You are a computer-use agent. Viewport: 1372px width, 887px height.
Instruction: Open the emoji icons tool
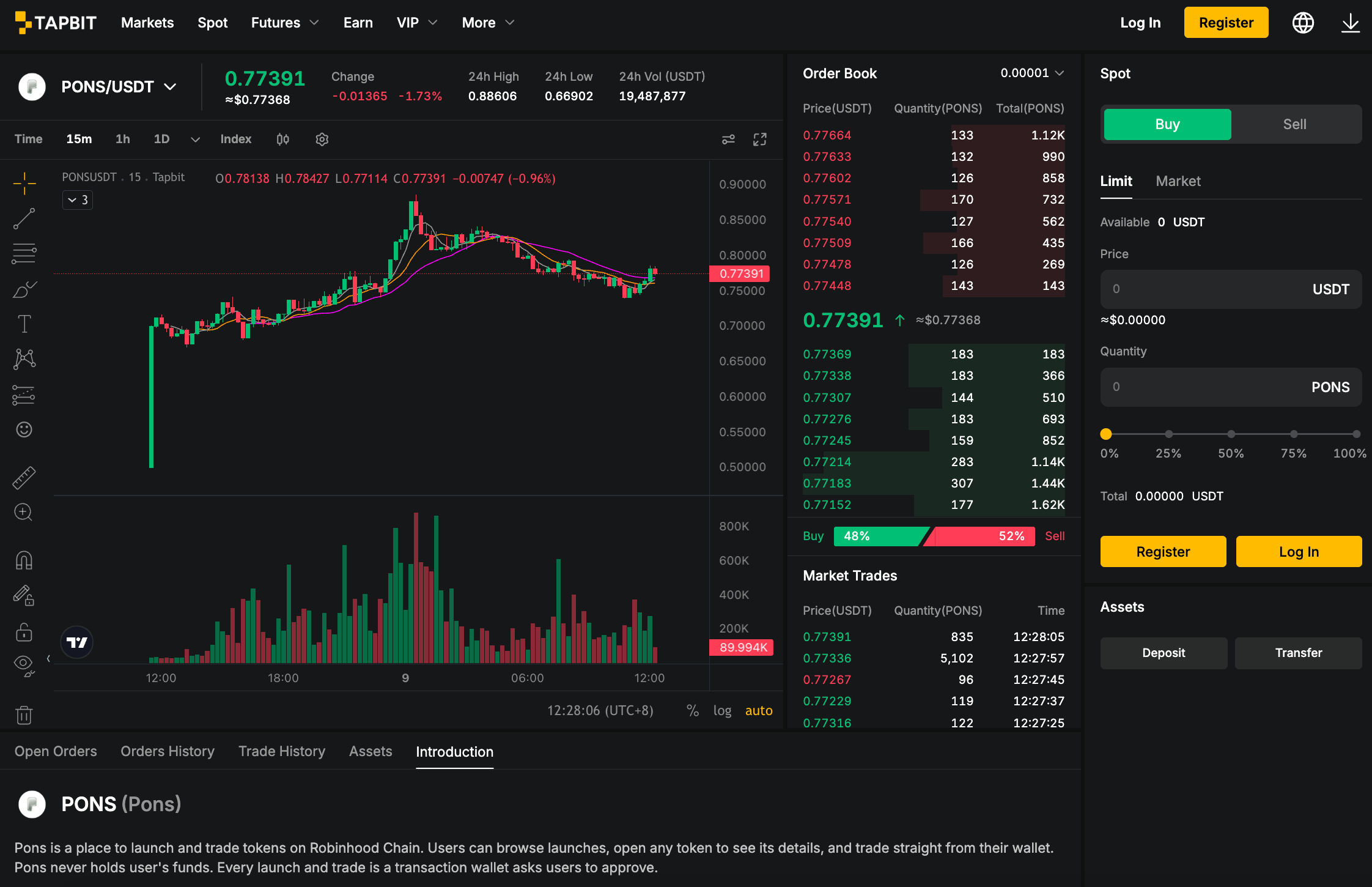[x=24, y=429]
